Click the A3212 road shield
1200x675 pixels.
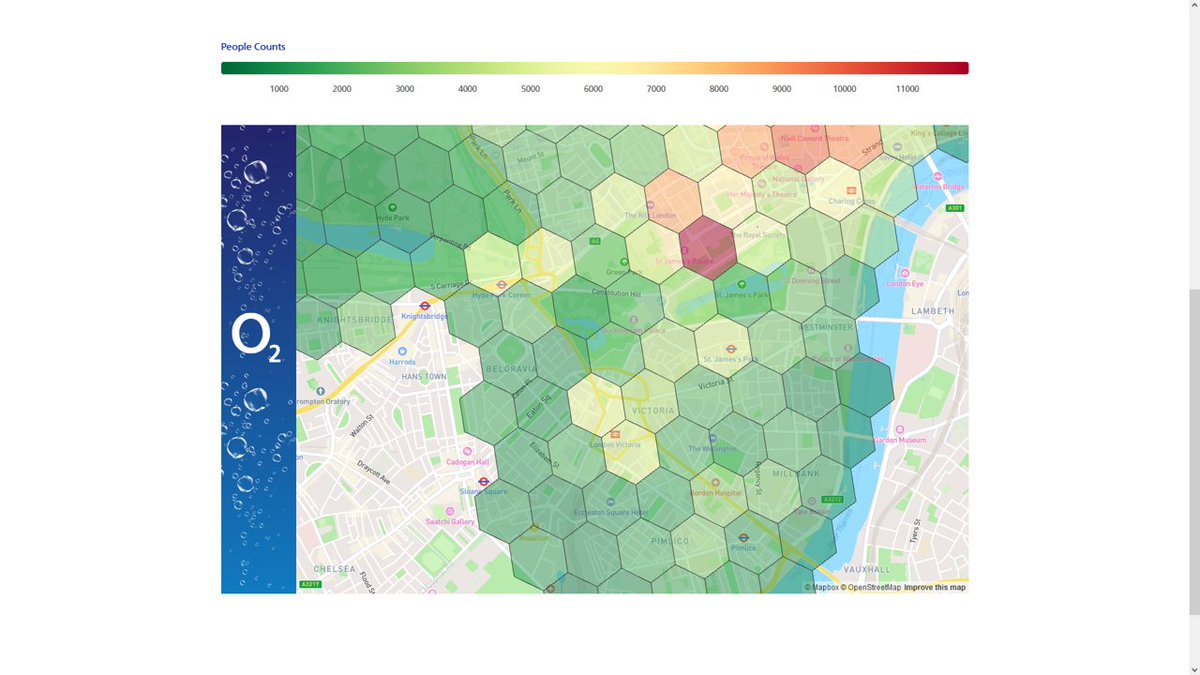coord(832,499)
